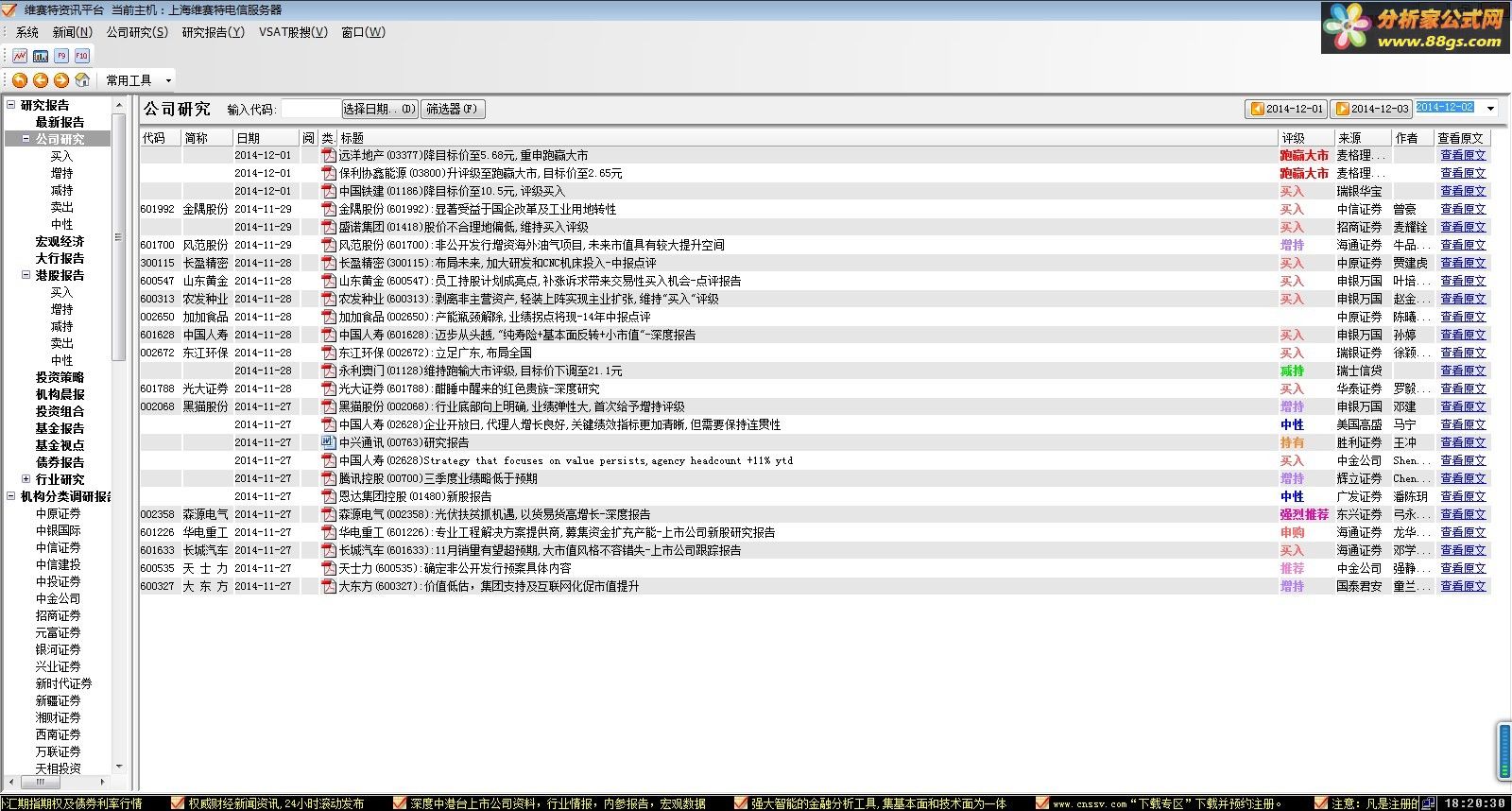The image size is (1512, 811).
Task: Open the 窗口(W) menu
Action: 363,32
